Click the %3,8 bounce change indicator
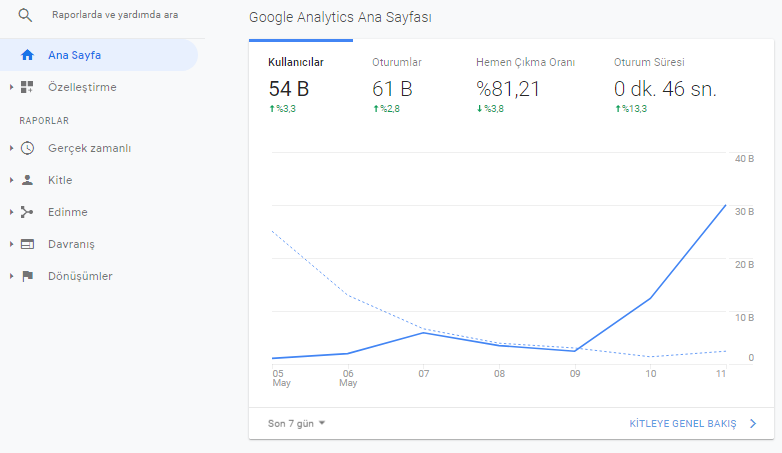This screenshot has width=782, height=453. tap(490, 109)
